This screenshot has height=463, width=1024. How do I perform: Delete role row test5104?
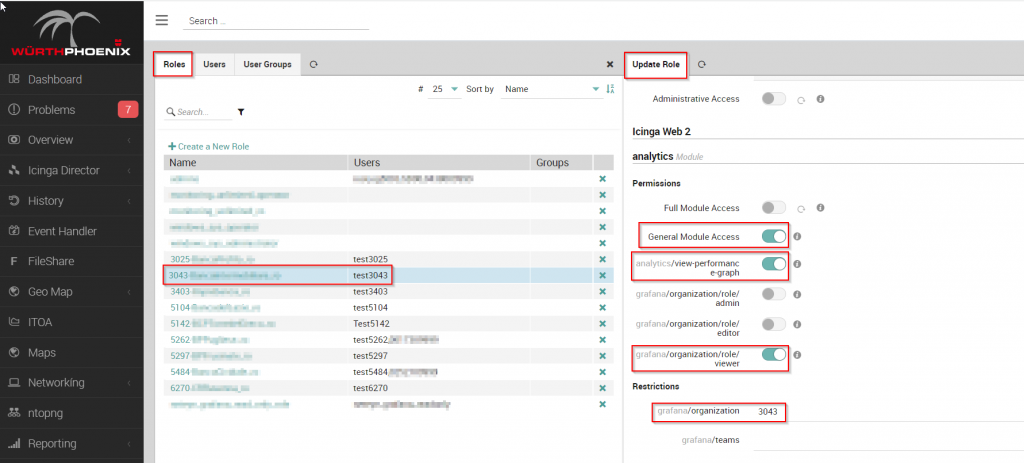603,308
